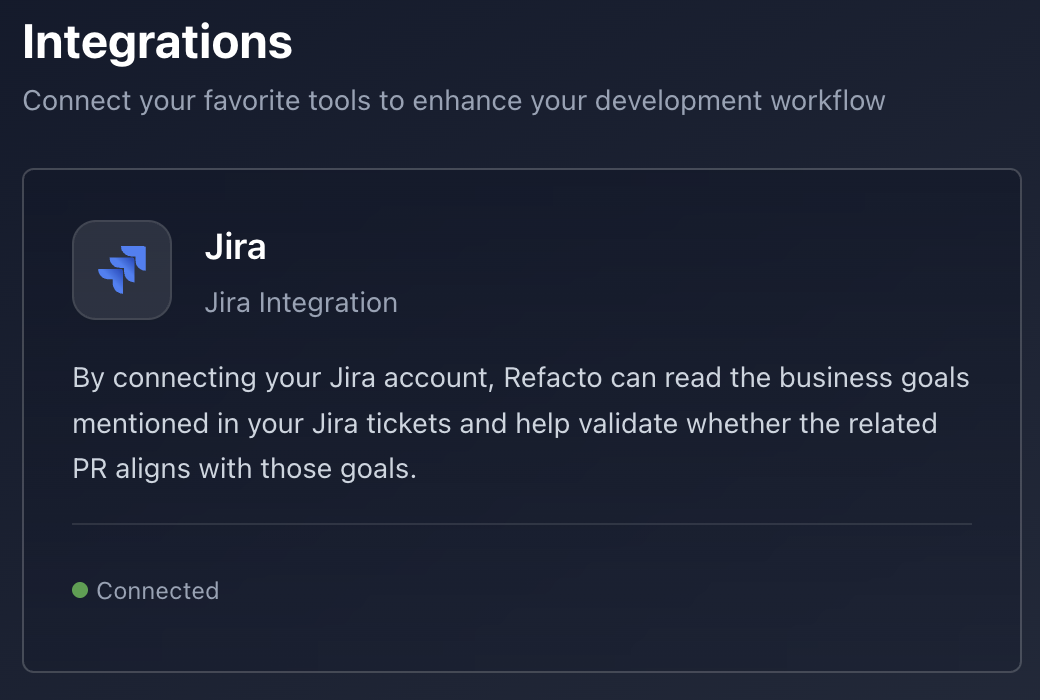Click the words "whether the related" in the description
Image resolution: width=1040 pixels, height=700 pixels.
[810, 423]
